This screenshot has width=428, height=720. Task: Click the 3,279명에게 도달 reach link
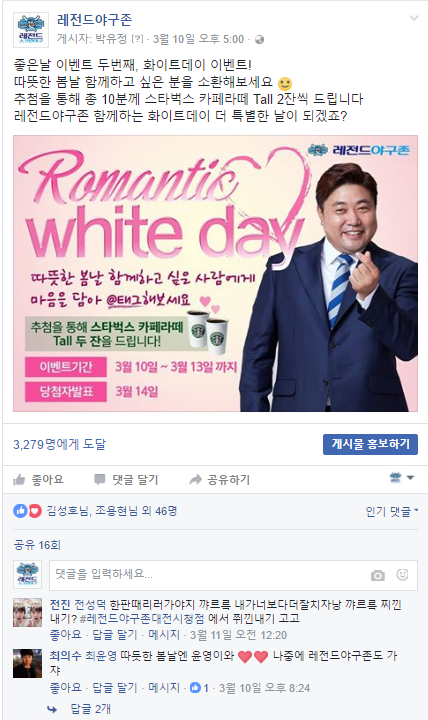59,444
